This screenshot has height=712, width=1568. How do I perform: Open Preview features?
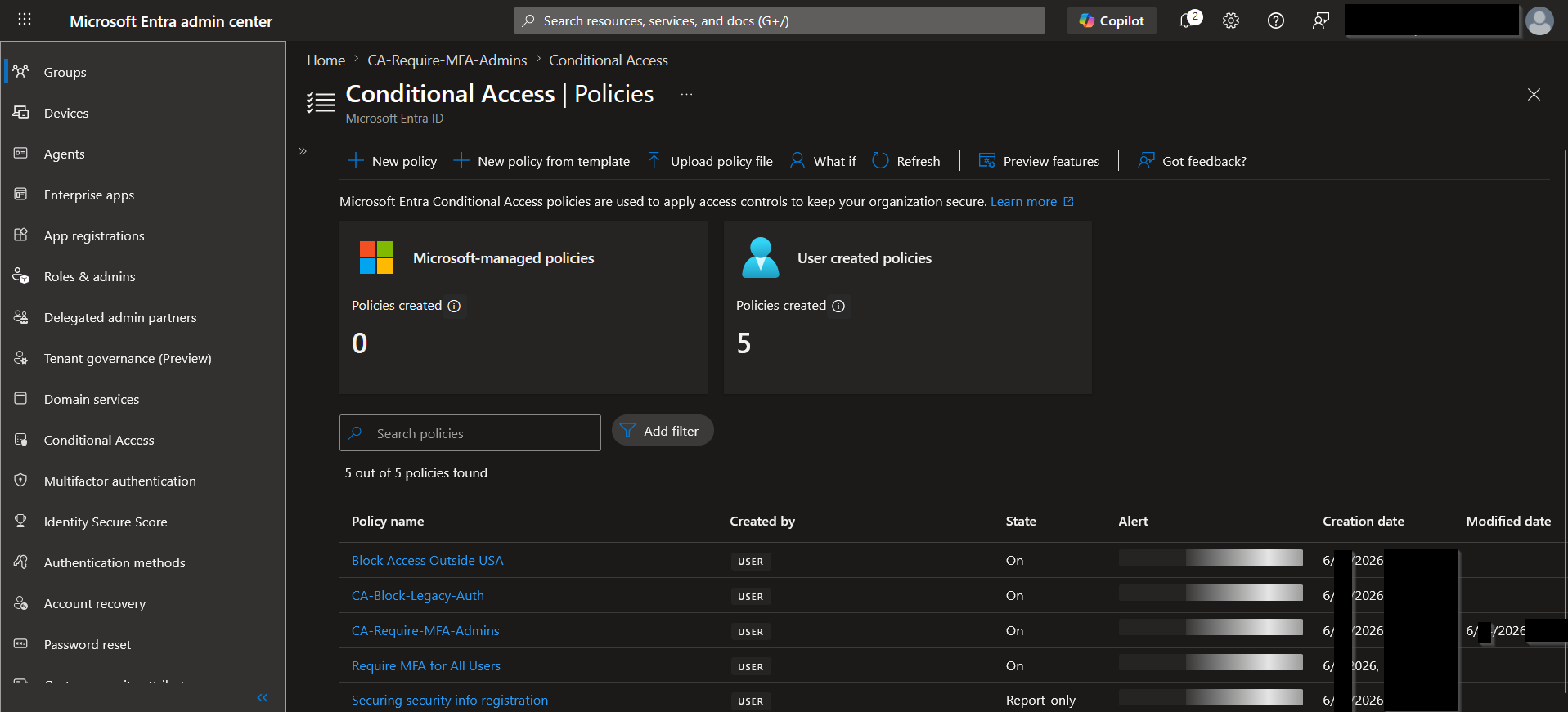1040,161
